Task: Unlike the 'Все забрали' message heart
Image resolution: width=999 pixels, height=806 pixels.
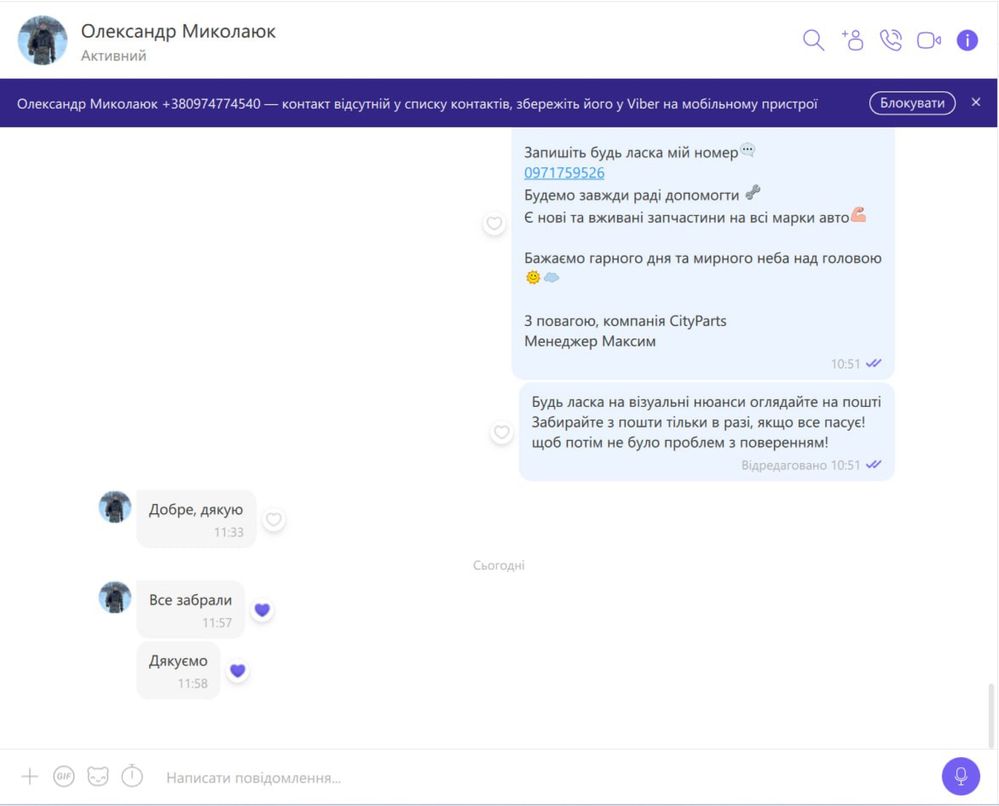Action: [262, 610]
